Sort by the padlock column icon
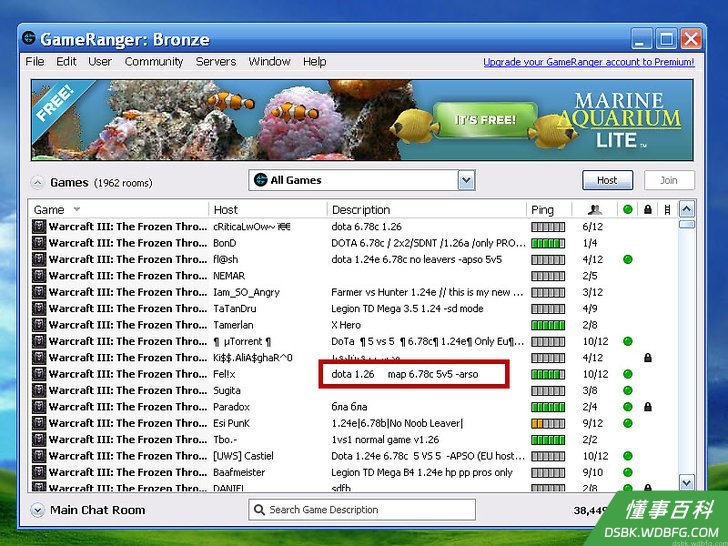728x546 pixels. [x=648, y=210]
